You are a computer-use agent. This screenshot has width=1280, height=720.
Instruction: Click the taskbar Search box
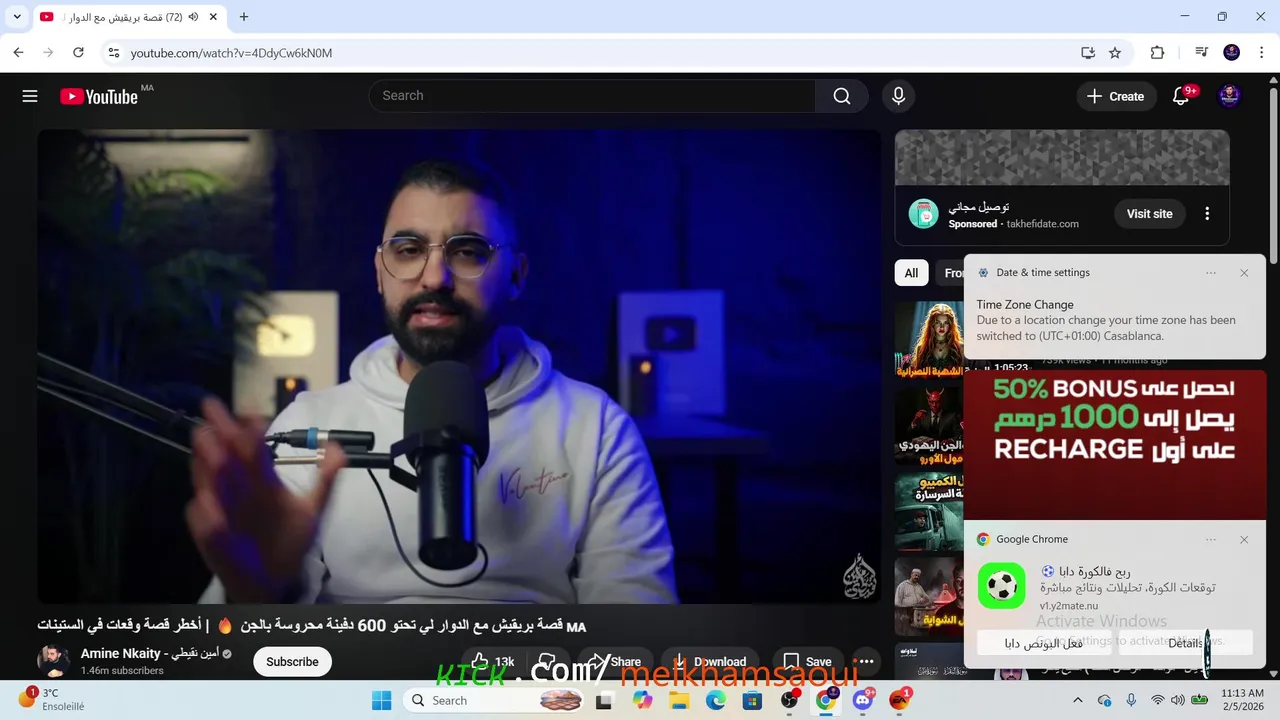496,700
